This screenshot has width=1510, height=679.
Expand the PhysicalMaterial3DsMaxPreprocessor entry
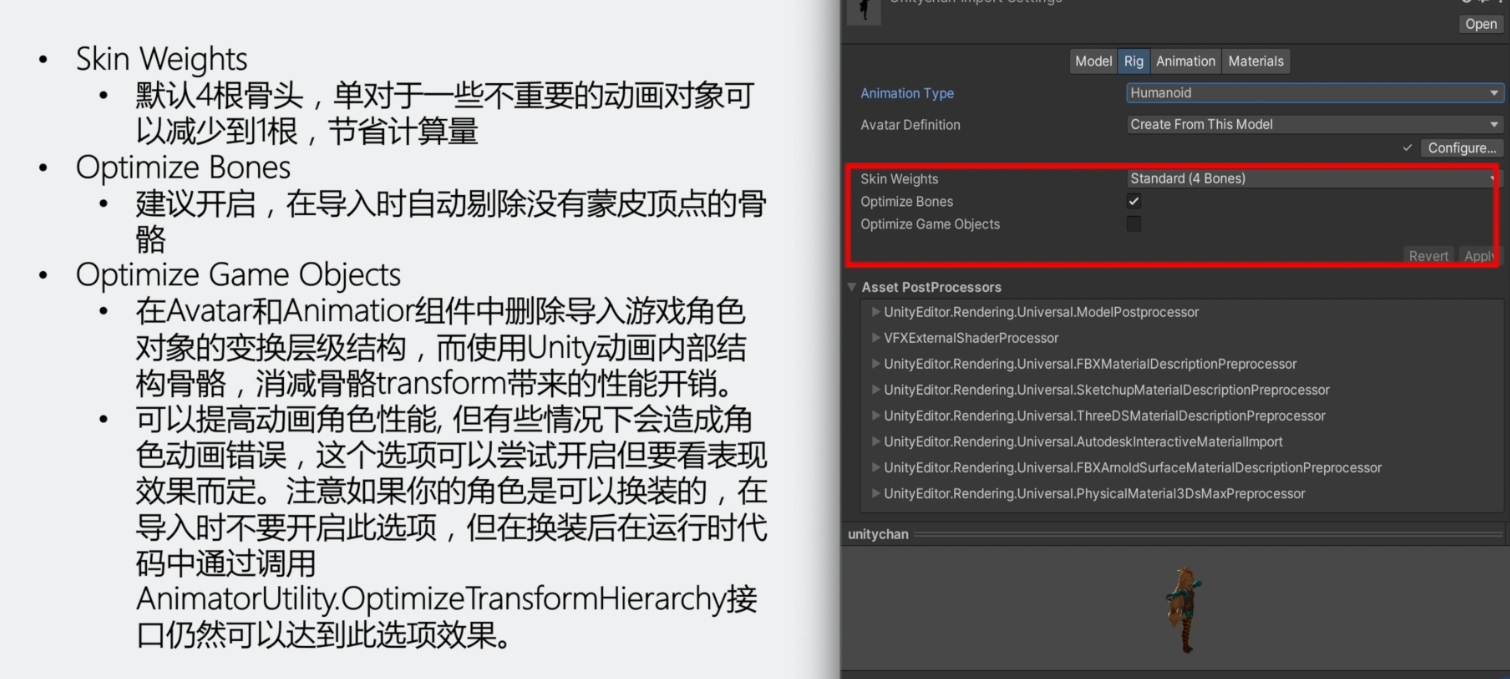pos(877,494)
